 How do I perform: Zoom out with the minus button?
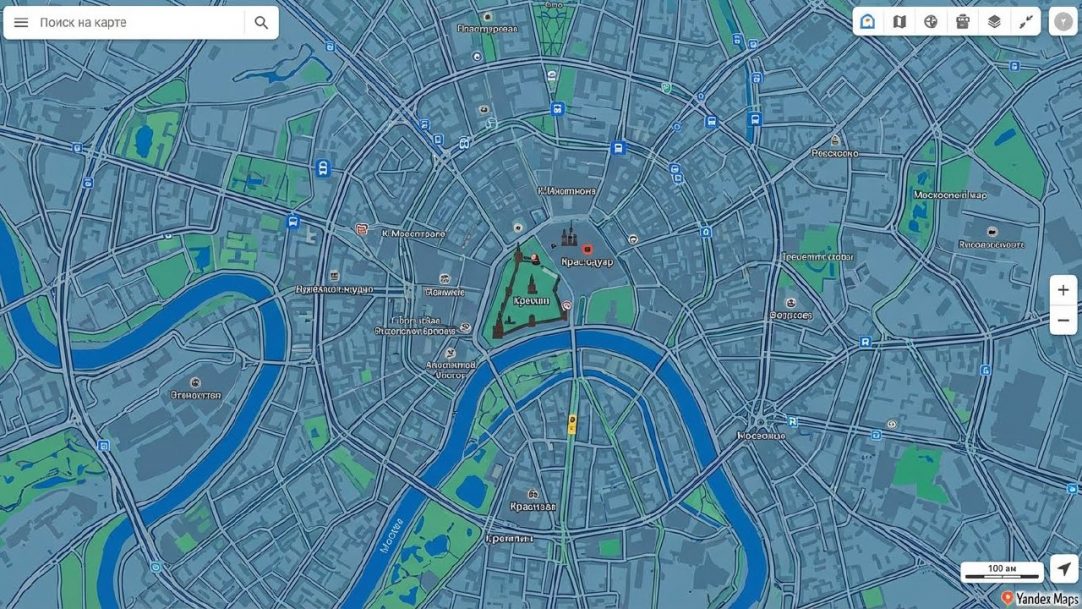(x=1063, y=321)
